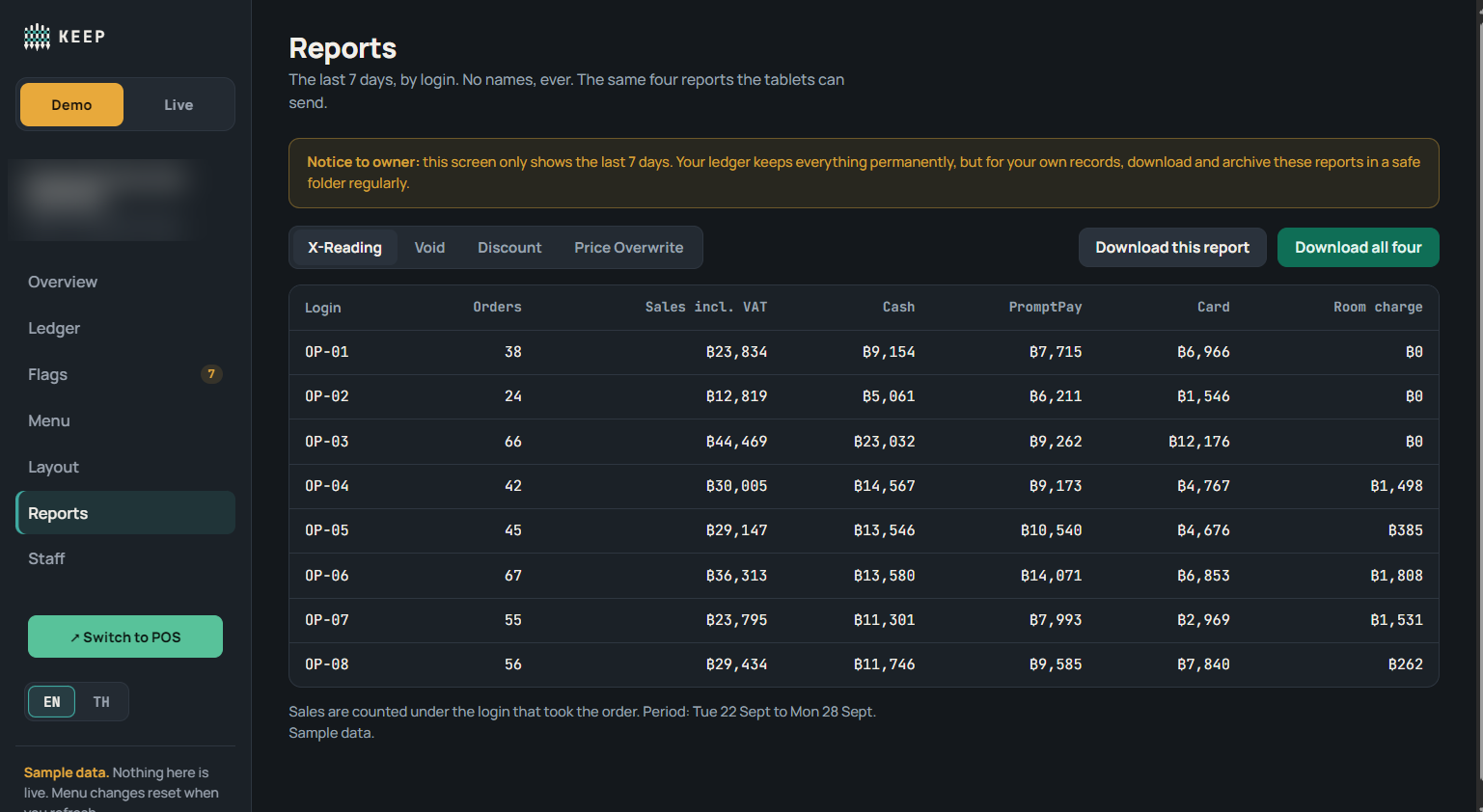Select the OP-03 login cell
This screenshot has height=812, width=1483.
(x=327, y=442)
